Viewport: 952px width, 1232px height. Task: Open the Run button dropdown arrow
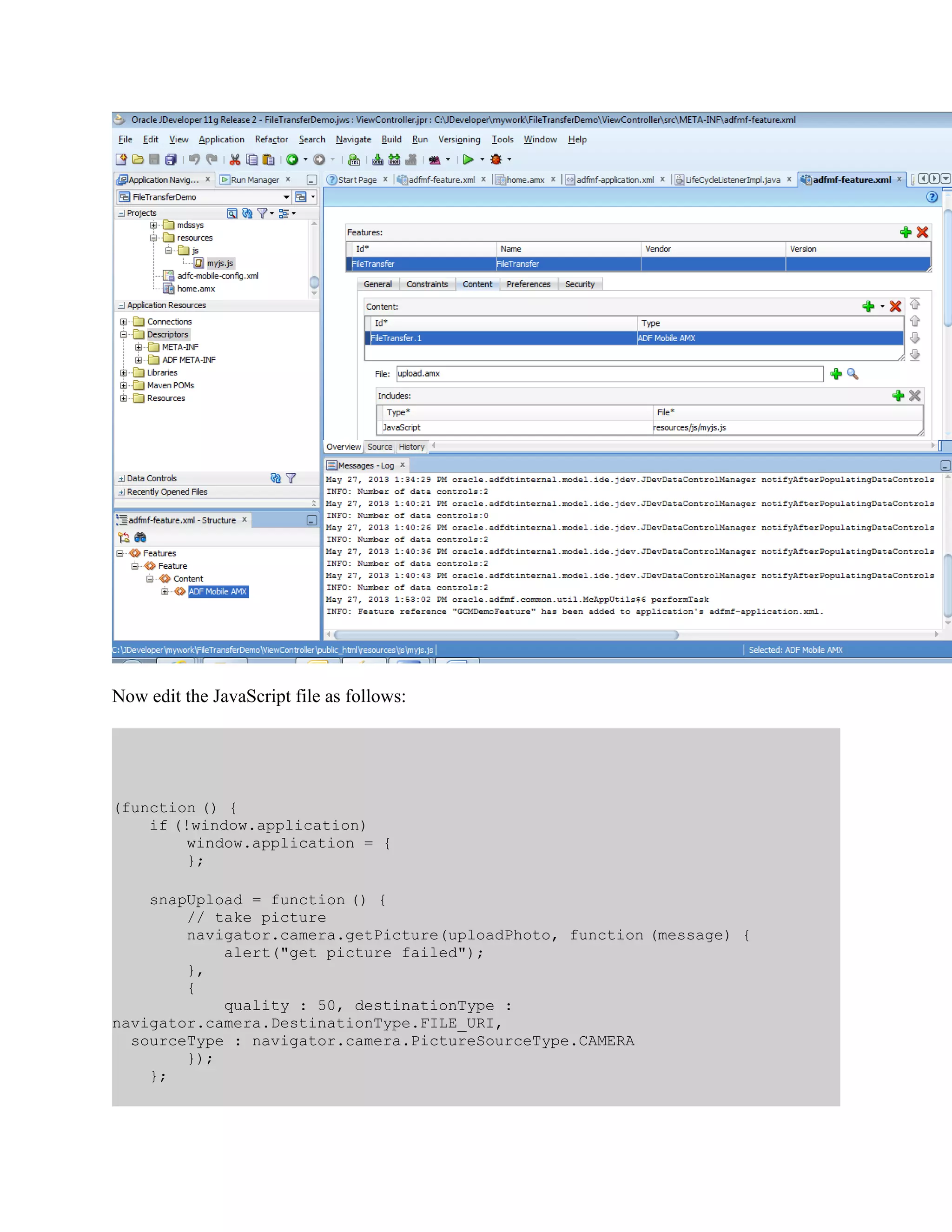(x=482, y=159)
